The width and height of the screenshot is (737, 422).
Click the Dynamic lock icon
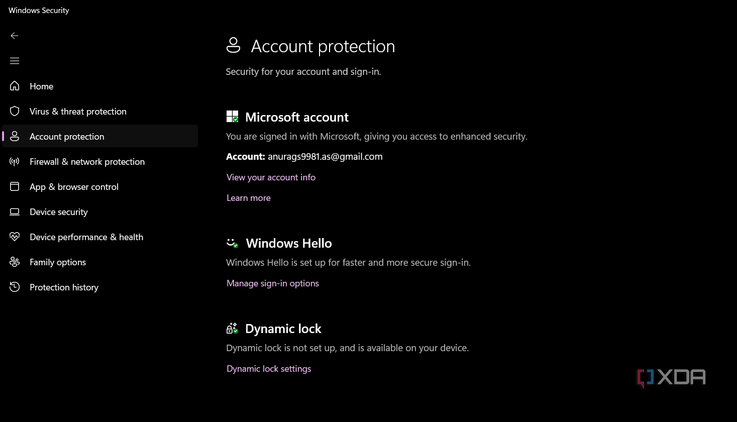(x=232, y=328)
